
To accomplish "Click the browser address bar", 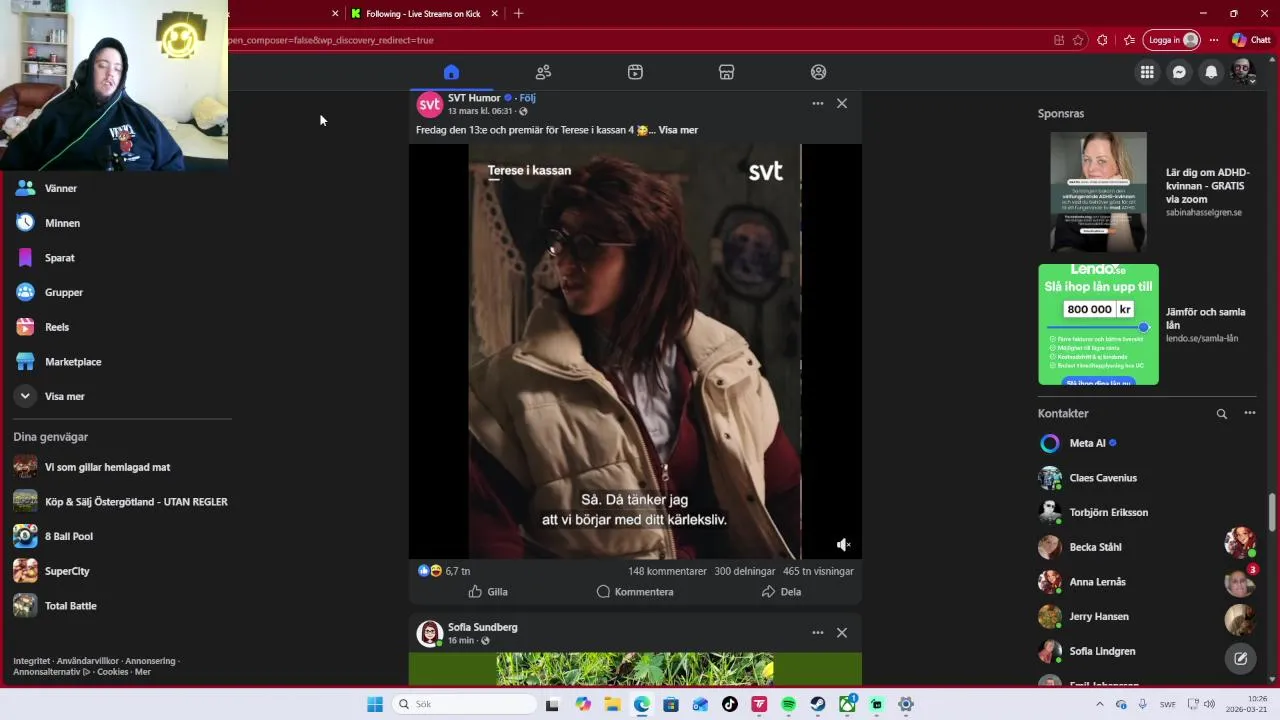I will [x=640, y=40].
